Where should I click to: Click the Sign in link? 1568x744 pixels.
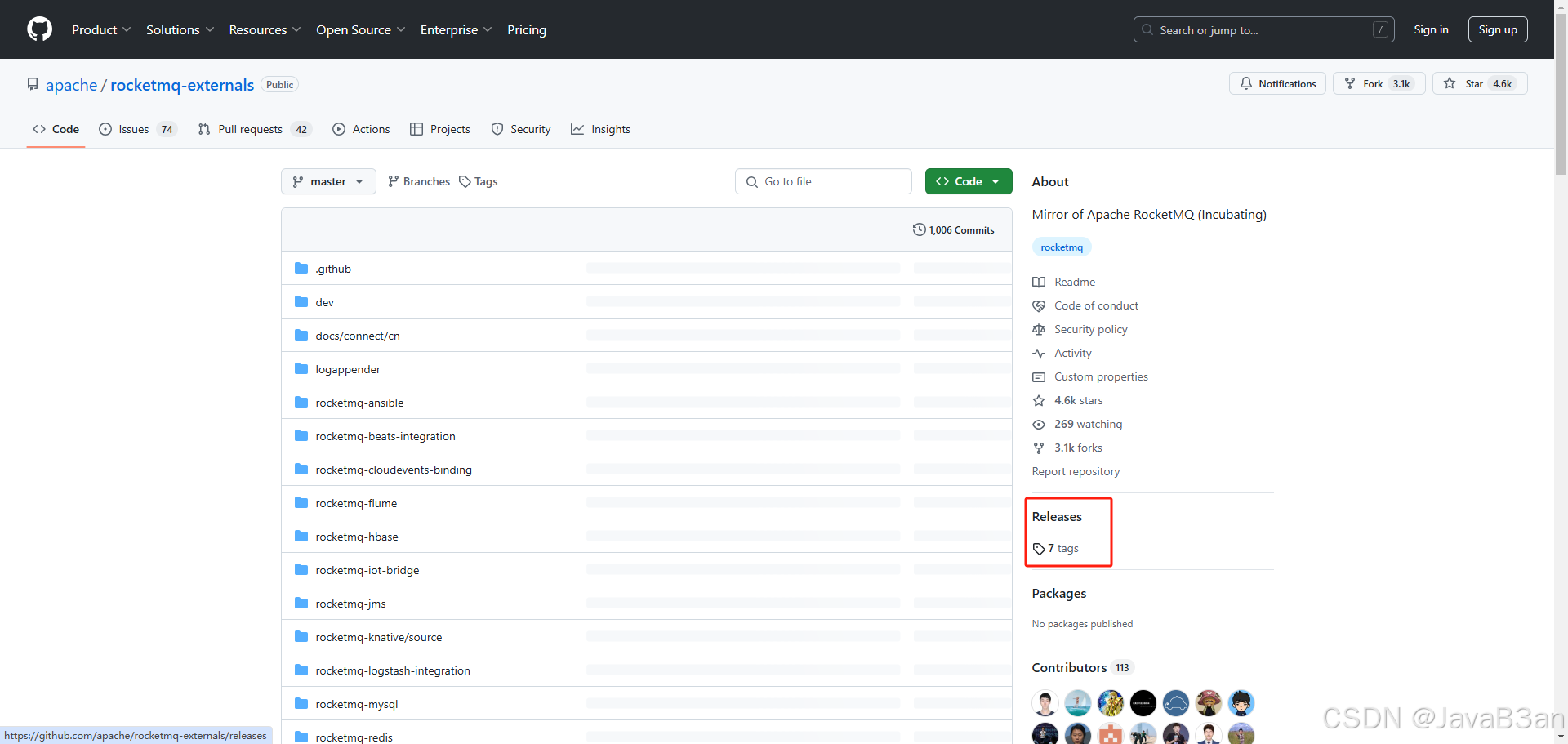pos(1431,29)
